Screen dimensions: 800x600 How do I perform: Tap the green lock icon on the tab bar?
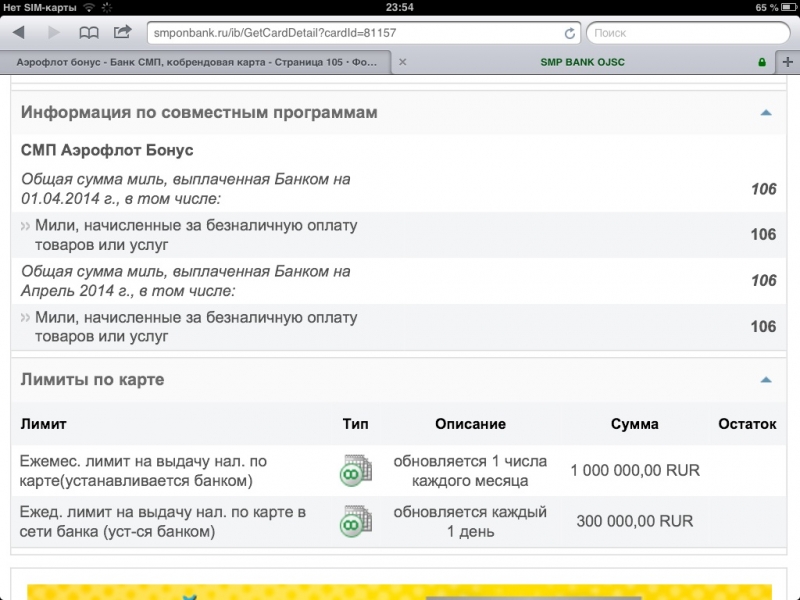(762, 62)
